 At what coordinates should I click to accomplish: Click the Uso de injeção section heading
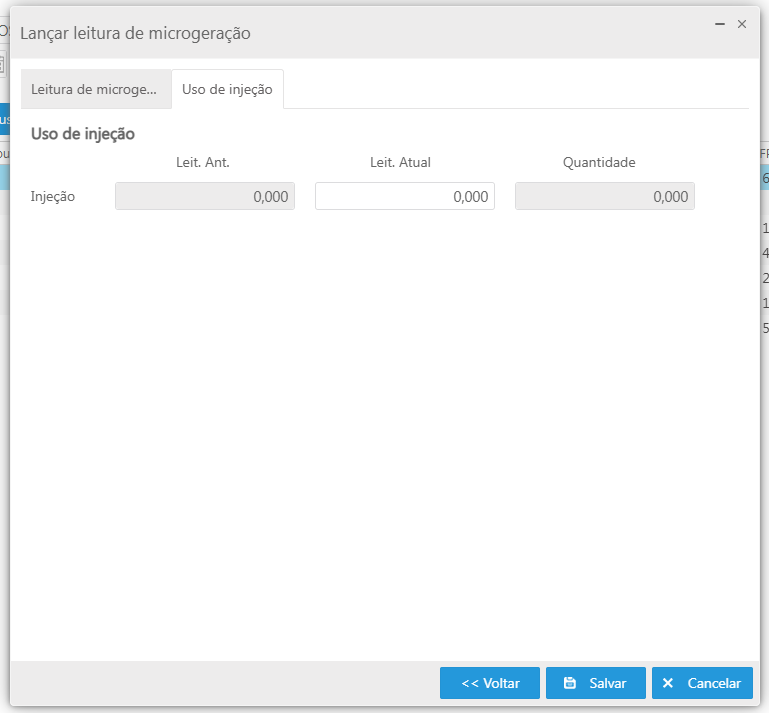pos(83,133)
